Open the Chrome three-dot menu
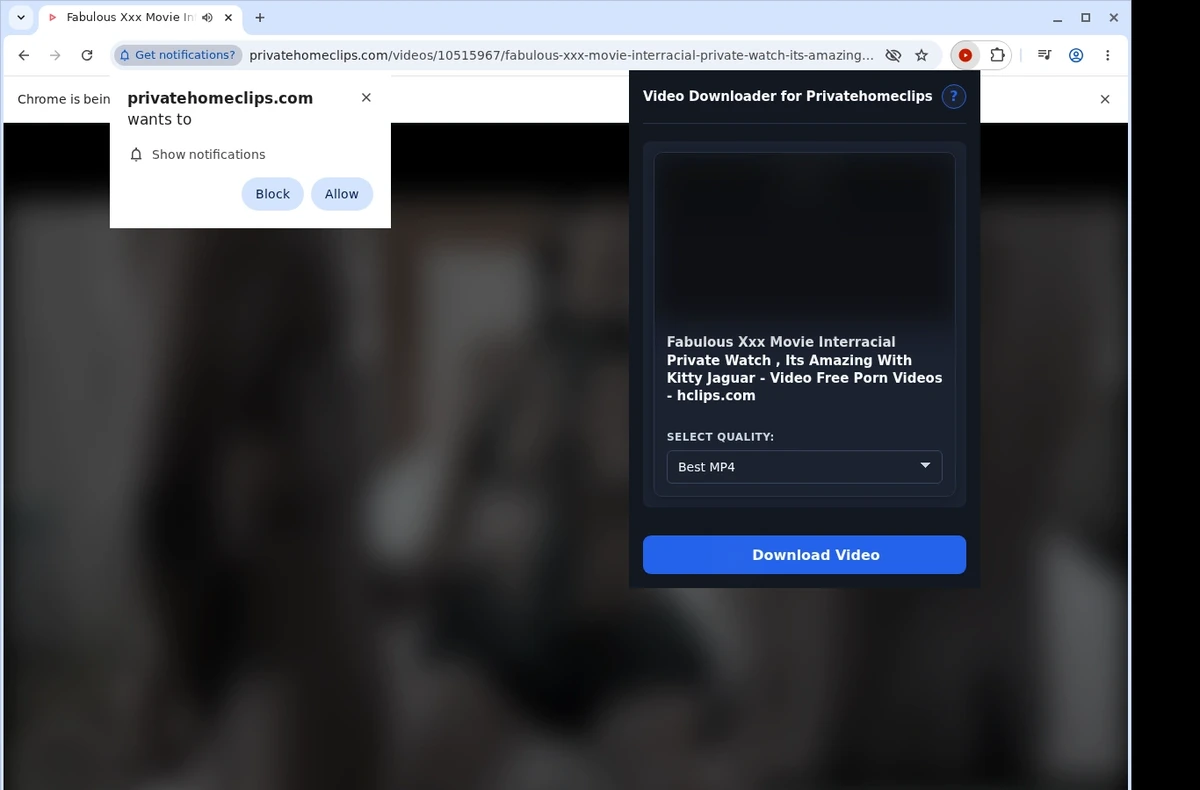The image size is (1200, 790). (1107, 55)
